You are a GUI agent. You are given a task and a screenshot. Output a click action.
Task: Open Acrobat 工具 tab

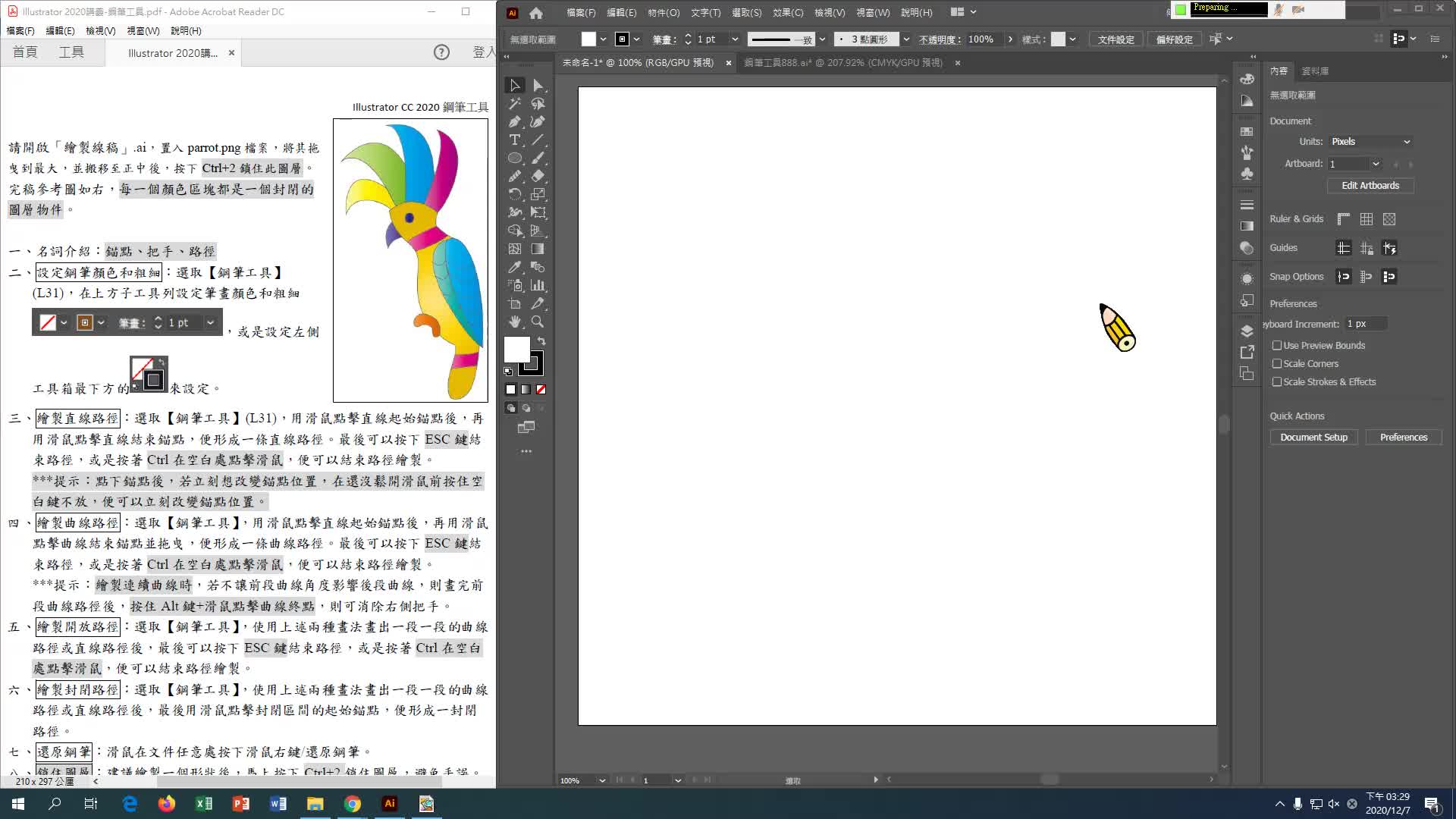pos(71,52)
